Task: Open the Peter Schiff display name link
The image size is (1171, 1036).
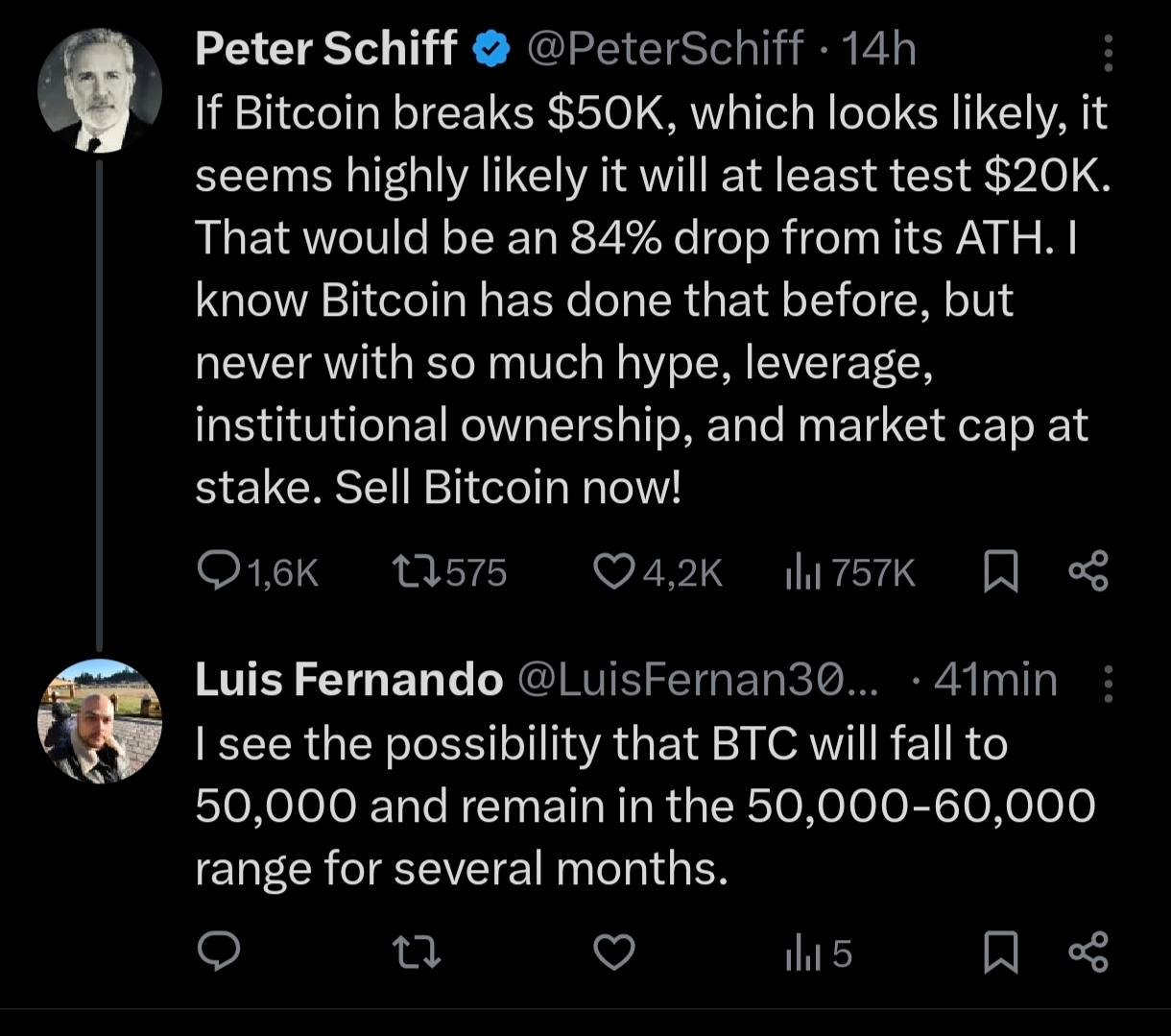Action: click(326, 48)
